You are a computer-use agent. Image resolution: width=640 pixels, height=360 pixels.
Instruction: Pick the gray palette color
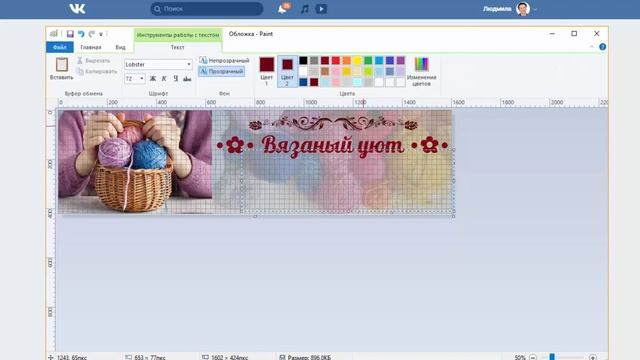314,60
